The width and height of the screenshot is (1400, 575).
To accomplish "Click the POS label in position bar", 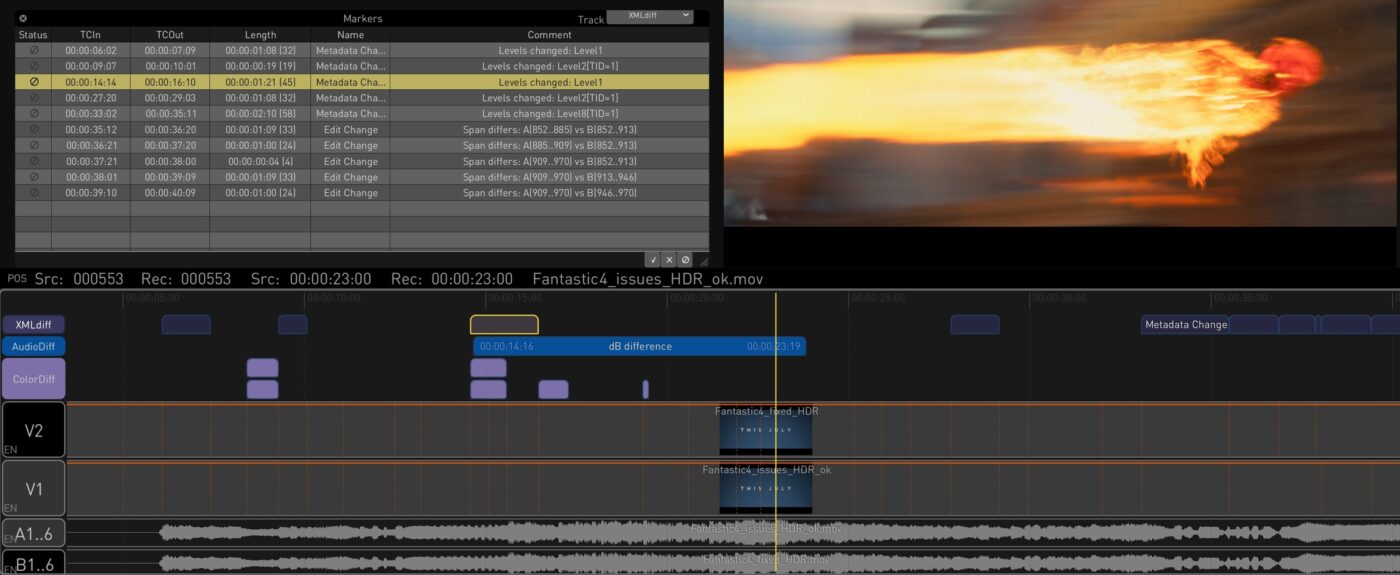I will pyautogui.click(x=17, y=279).
